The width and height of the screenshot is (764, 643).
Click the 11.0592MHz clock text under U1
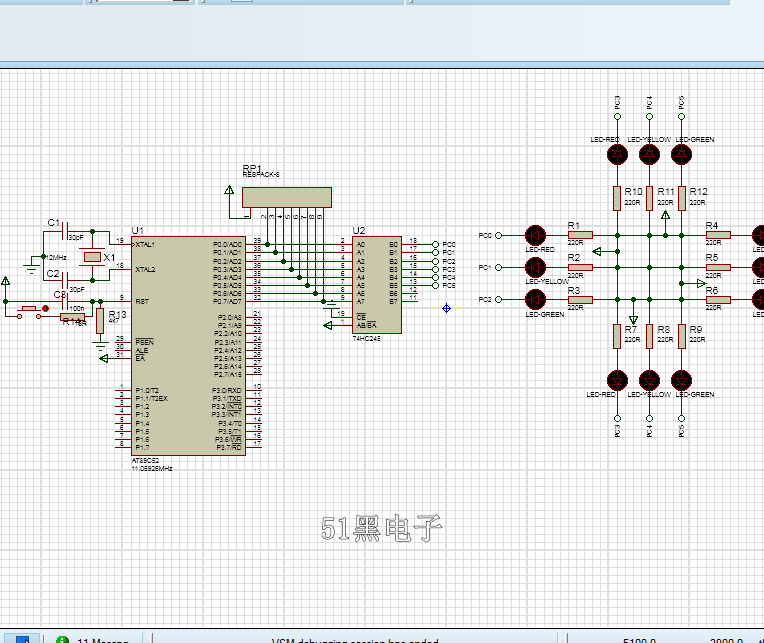(x=152, y=469)
